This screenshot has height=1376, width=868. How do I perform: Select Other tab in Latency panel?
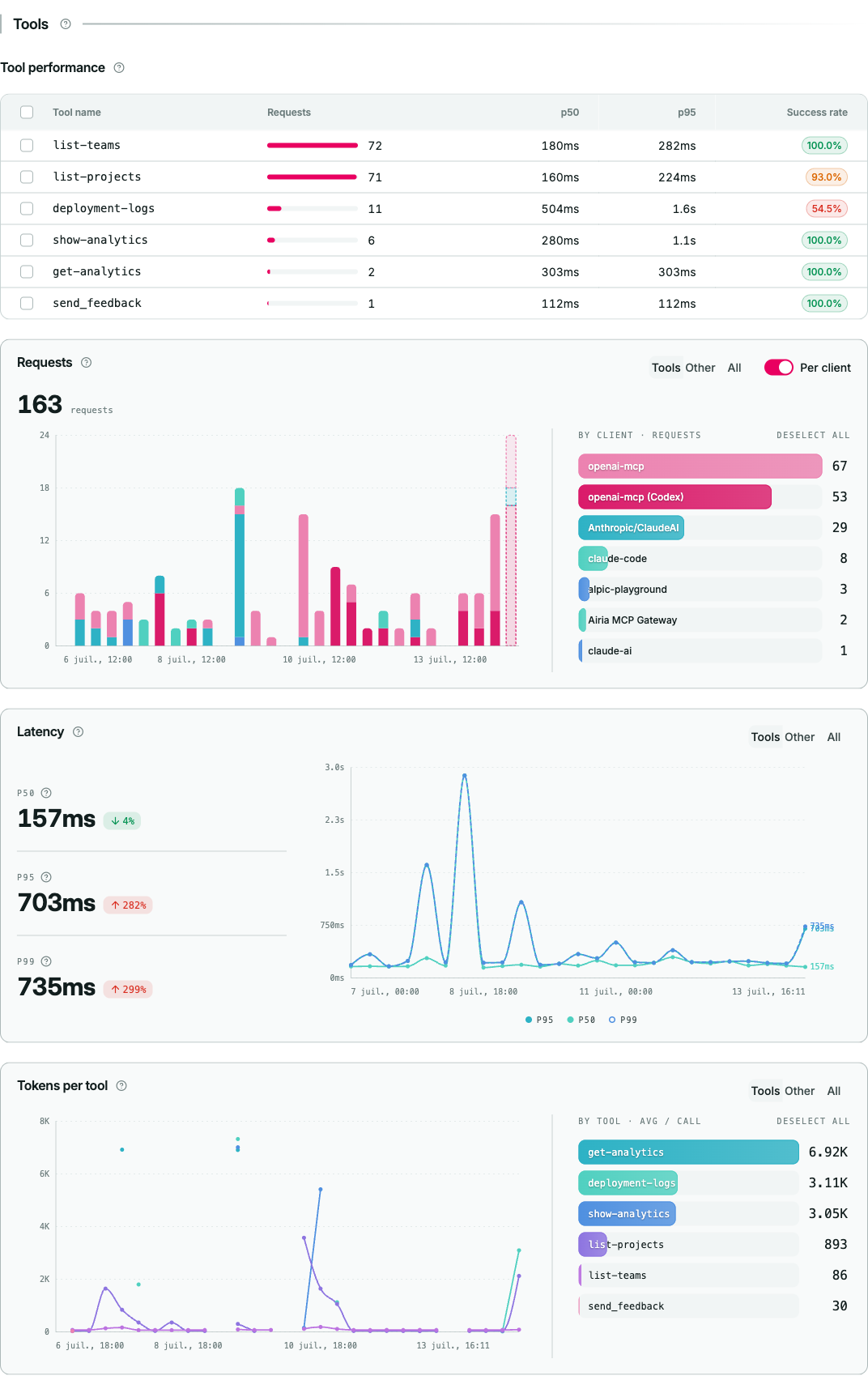(800, 737)
